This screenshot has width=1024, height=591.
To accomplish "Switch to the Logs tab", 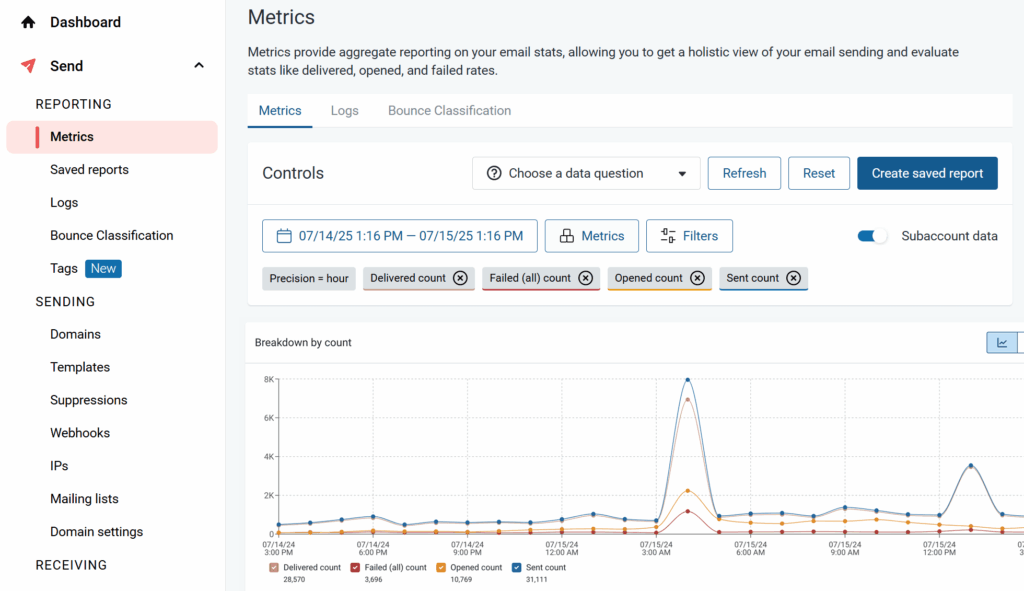I will point(344,111).
